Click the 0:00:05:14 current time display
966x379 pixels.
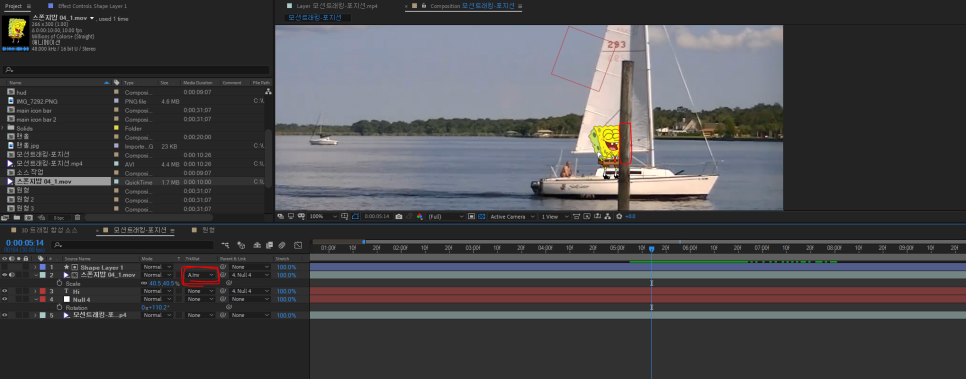point(25,243)
